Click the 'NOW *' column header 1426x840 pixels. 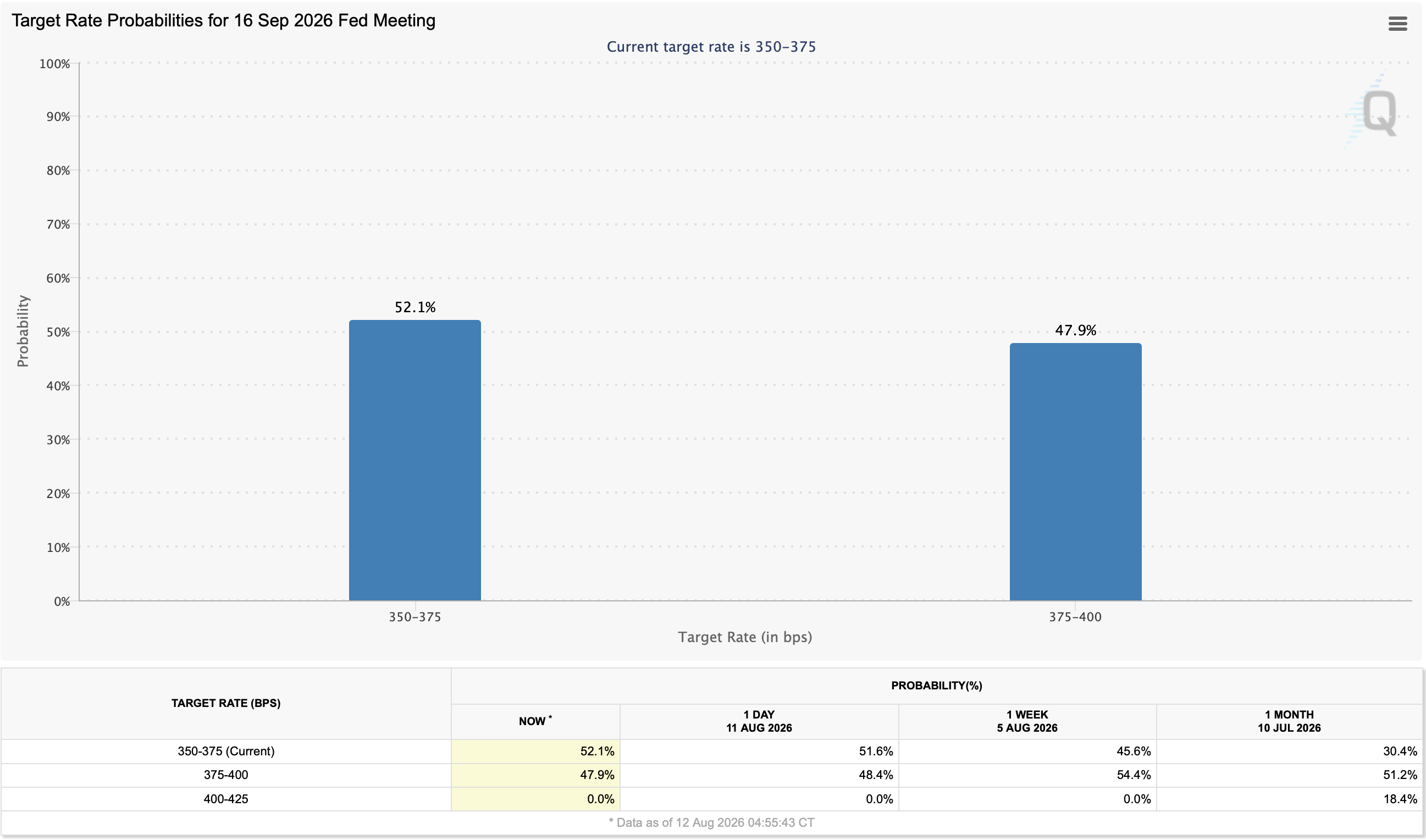(x=535, y=721)
